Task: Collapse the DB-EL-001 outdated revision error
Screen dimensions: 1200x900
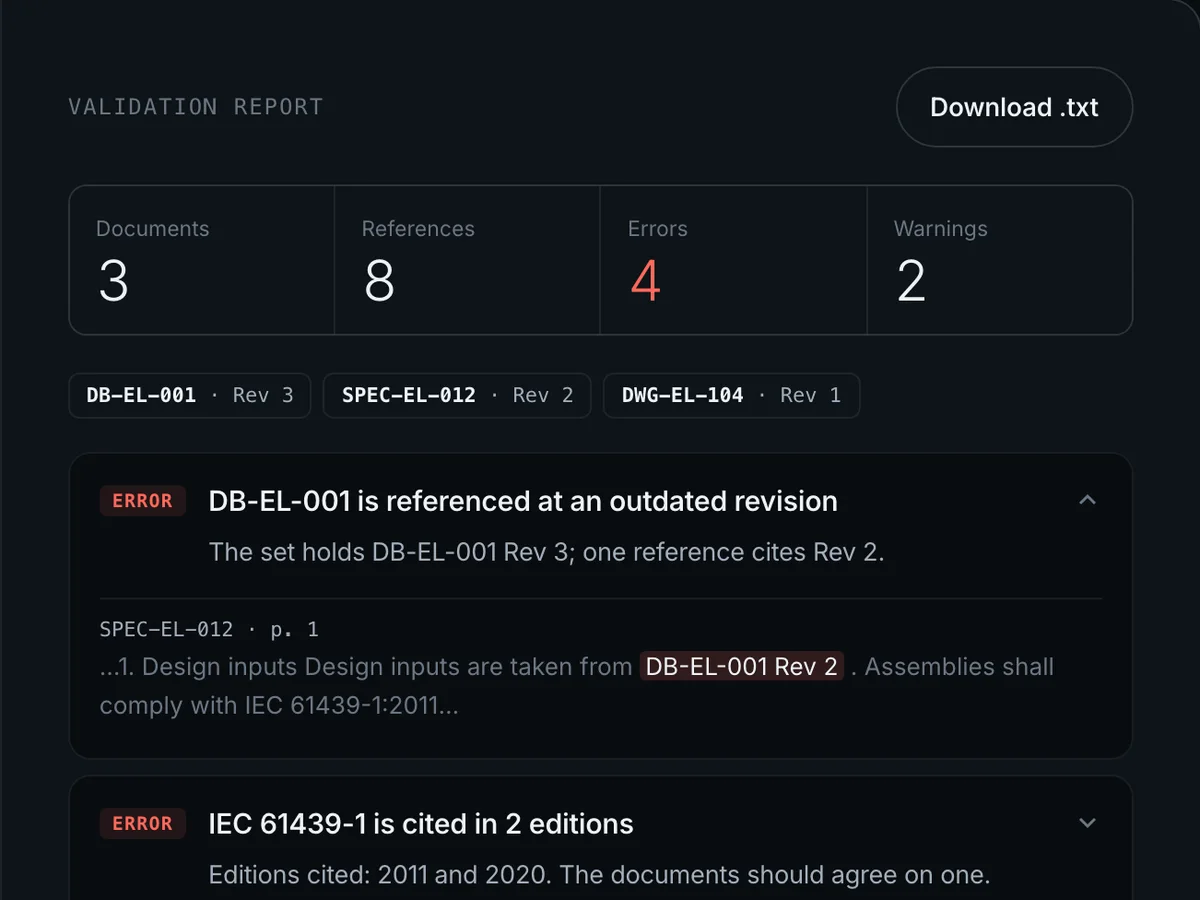Action: coord(1088,500)
